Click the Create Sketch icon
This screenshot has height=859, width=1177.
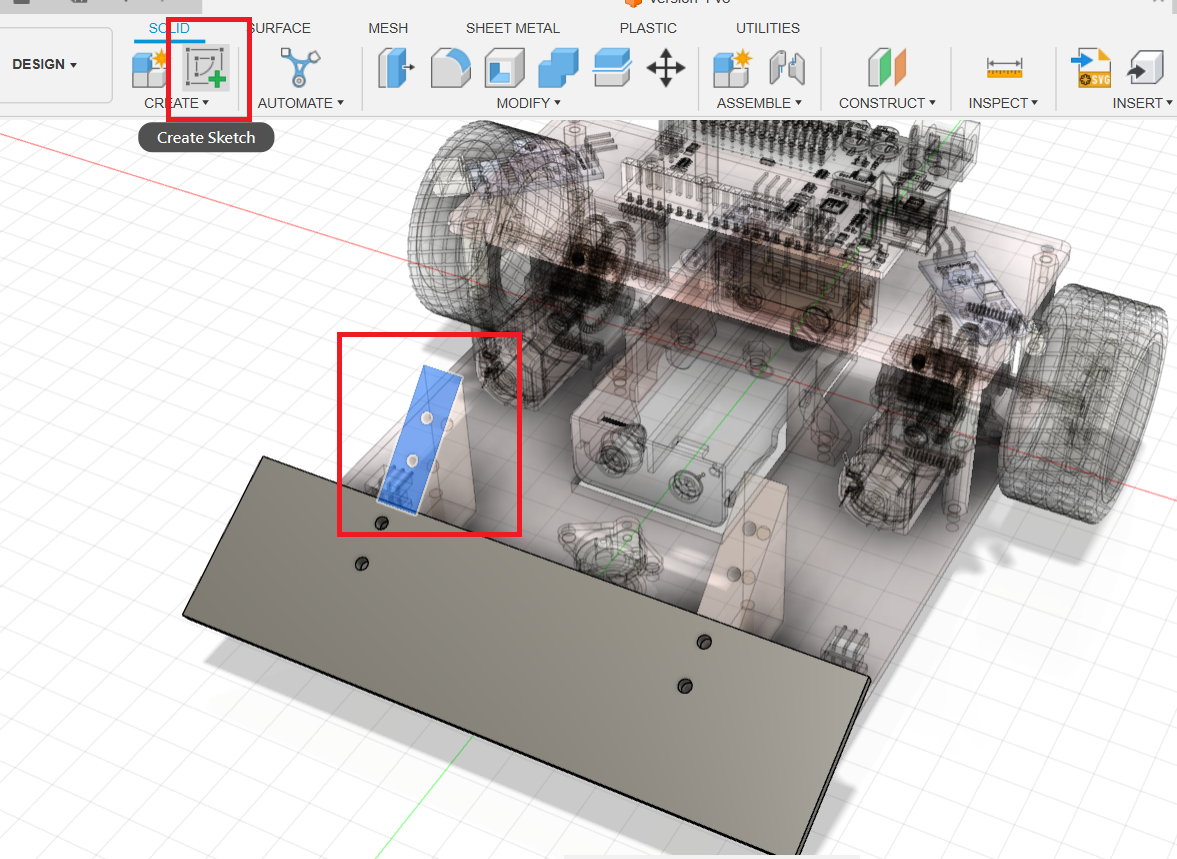tap(207, 68)
